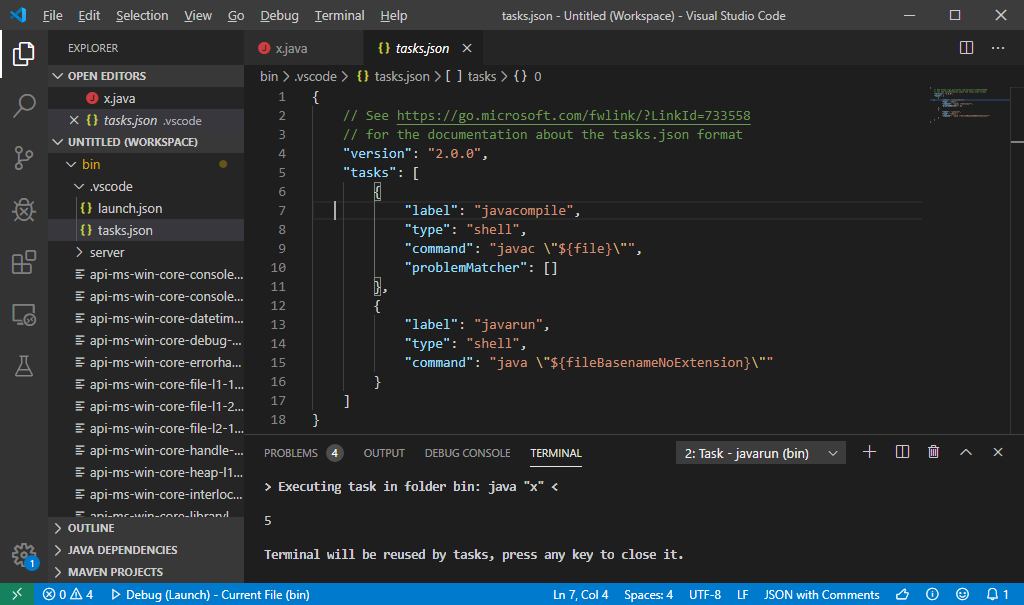
Task: Switch to the Problems panel tab
Action: click(x=290, y=453)
